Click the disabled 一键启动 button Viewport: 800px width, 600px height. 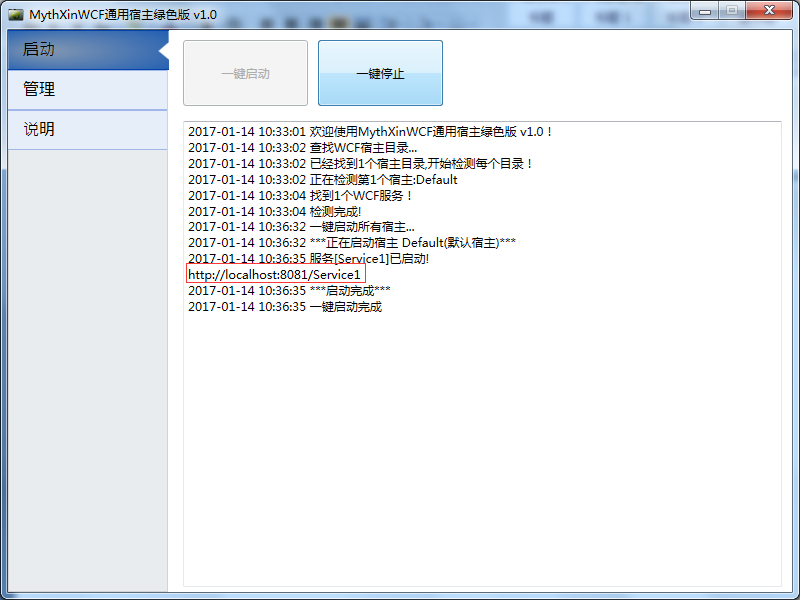245,73
